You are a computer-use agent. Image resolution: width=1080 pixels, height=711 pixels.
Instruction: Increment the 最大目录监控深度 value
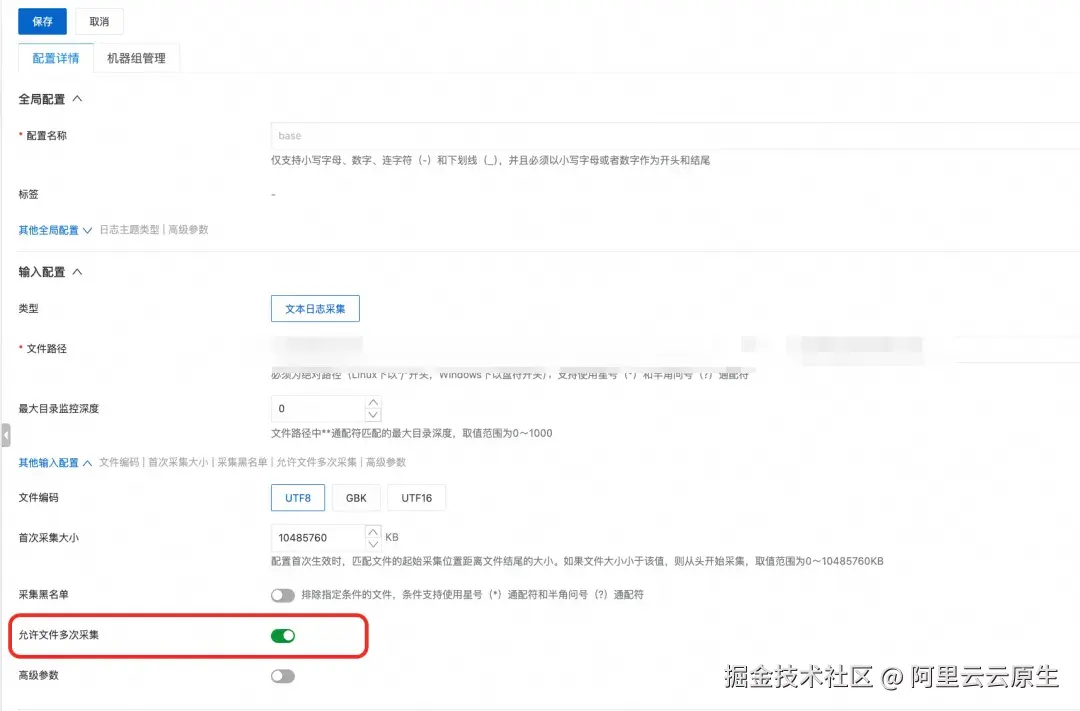pyautogui.click(x=371, y=403)
